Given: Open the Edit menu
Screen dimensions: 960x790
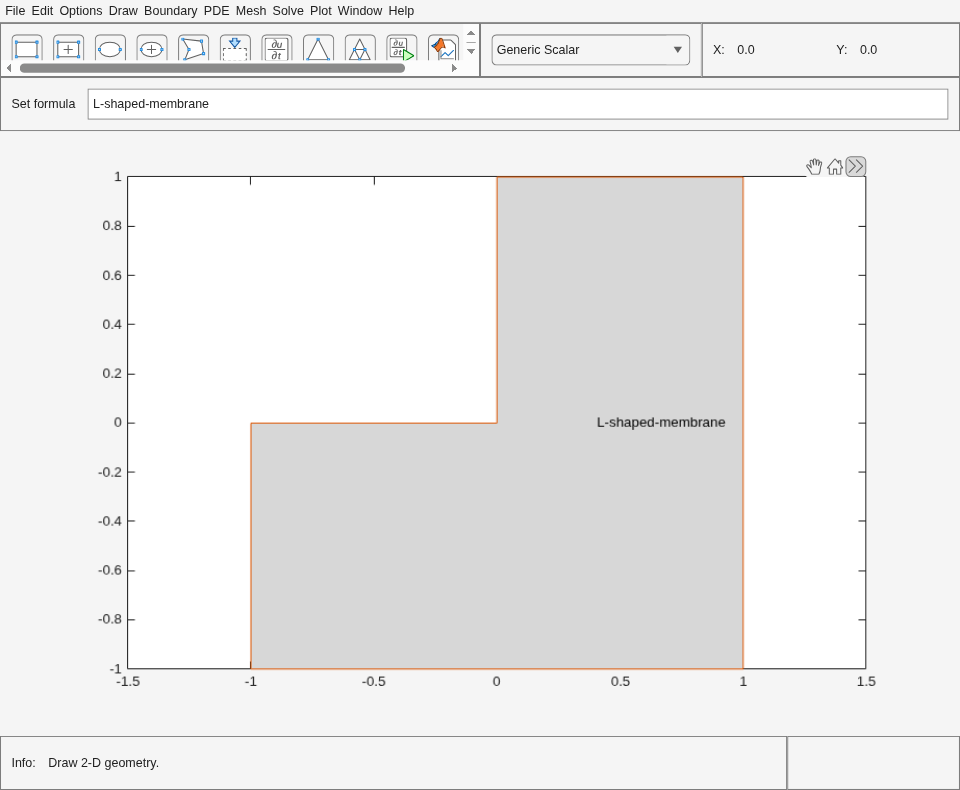Looking at the screenshot, I should [42, 11].
